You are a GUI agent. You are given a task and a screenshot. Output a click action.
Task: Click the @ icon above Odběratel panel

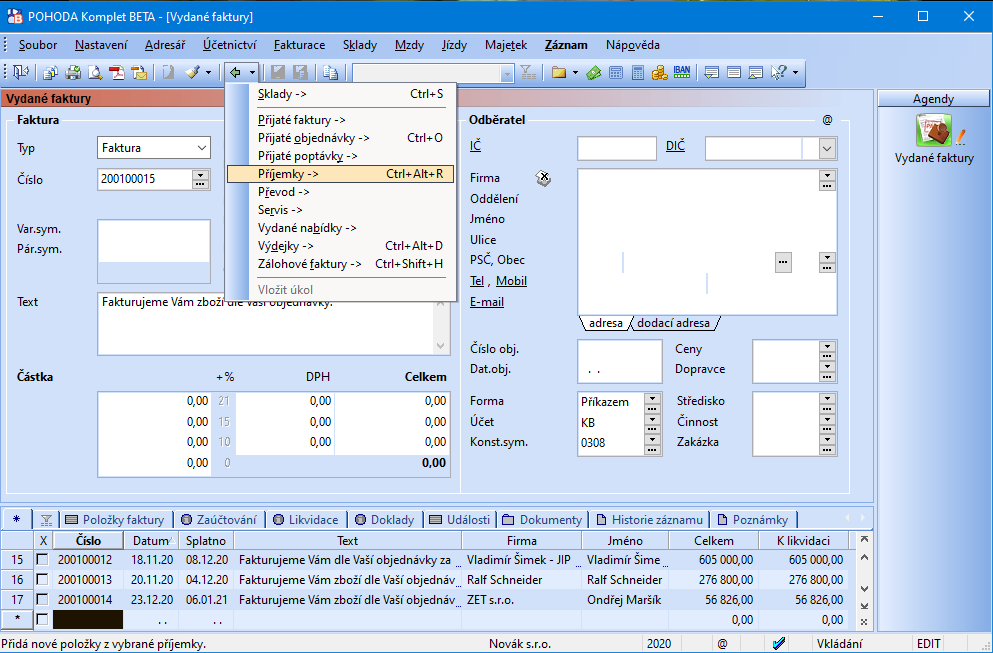pos(827,120)
